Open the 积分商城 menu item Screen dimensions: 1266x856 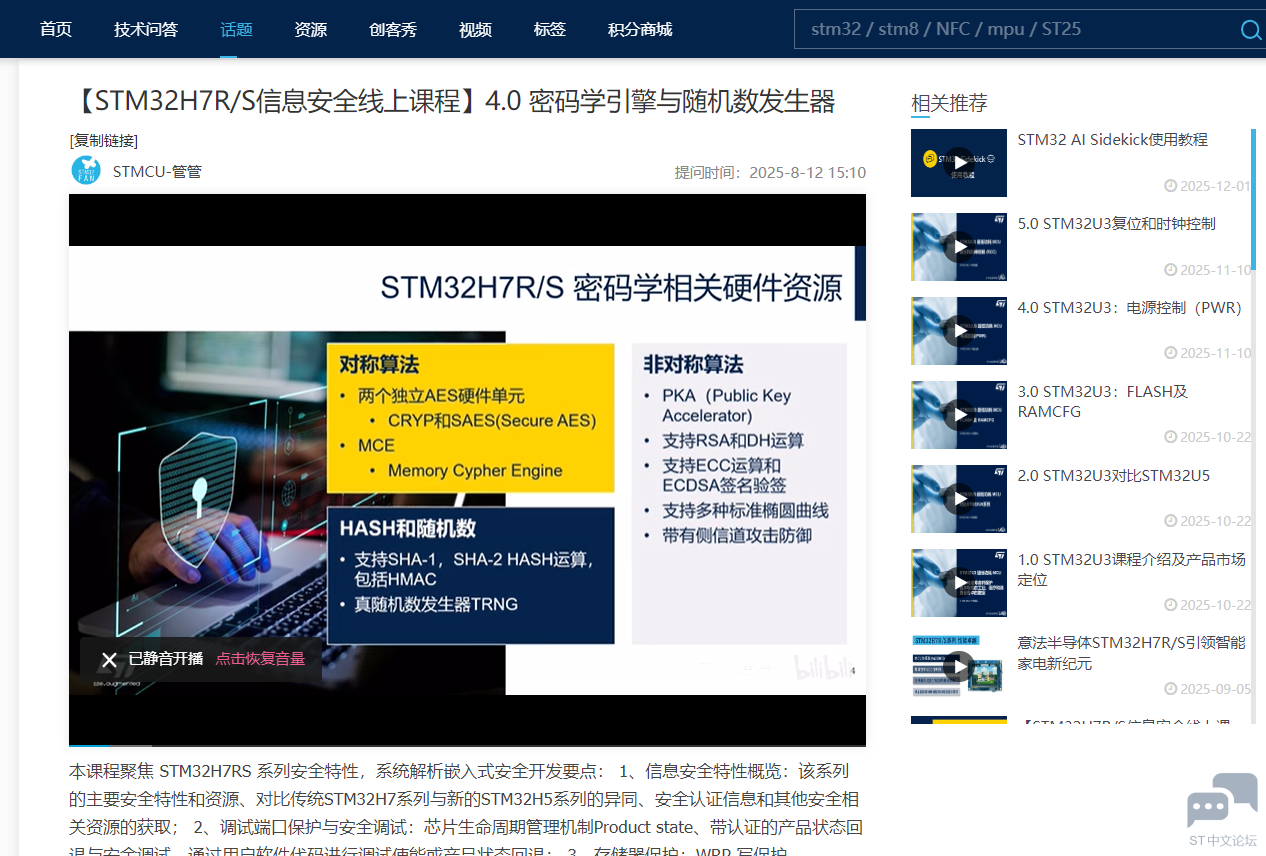click(x=640, y=29)
